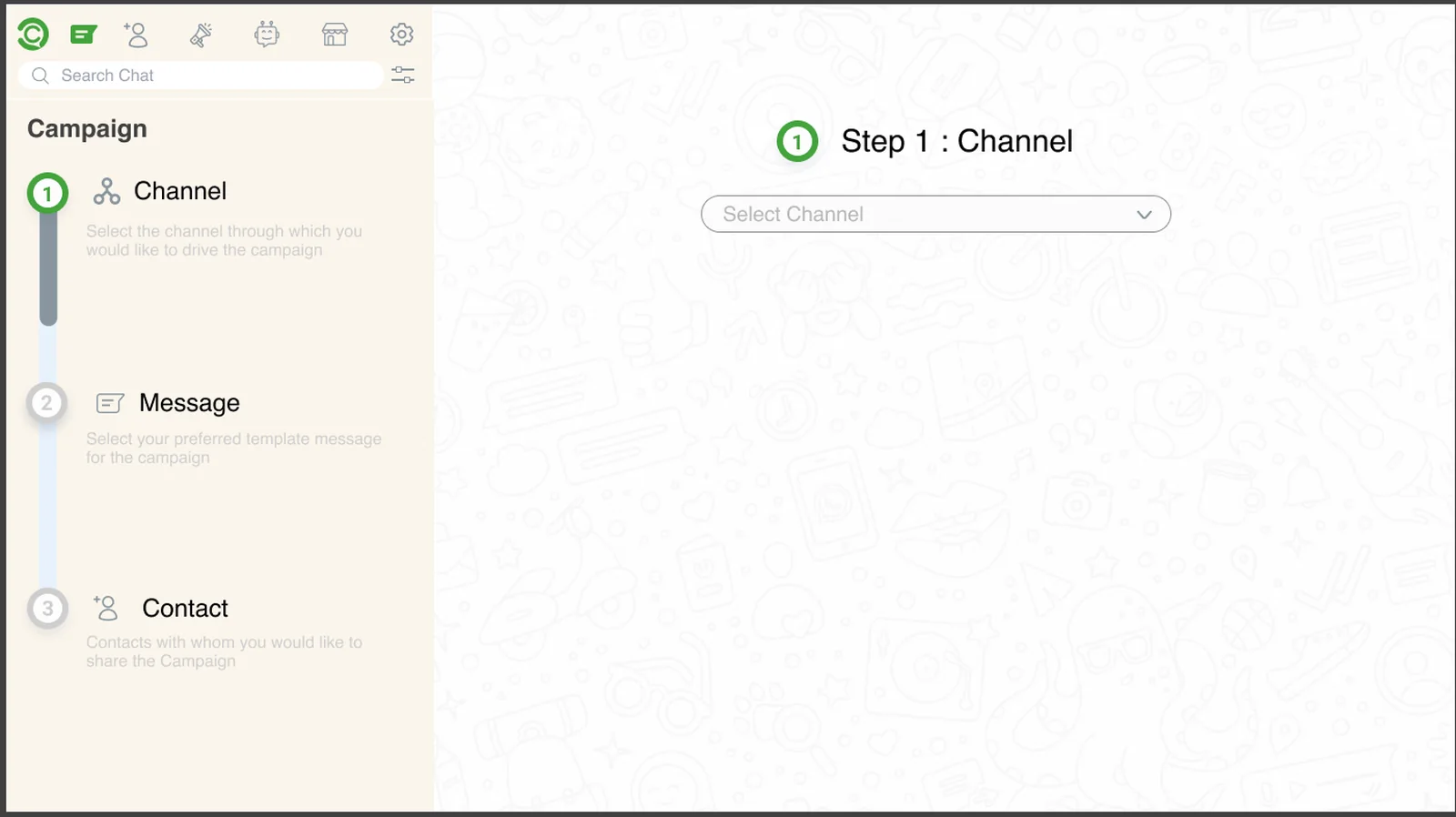Click the green step 1 badge in main panel
Viewport: 1456px width, 817px height.
tap(797, 141)
